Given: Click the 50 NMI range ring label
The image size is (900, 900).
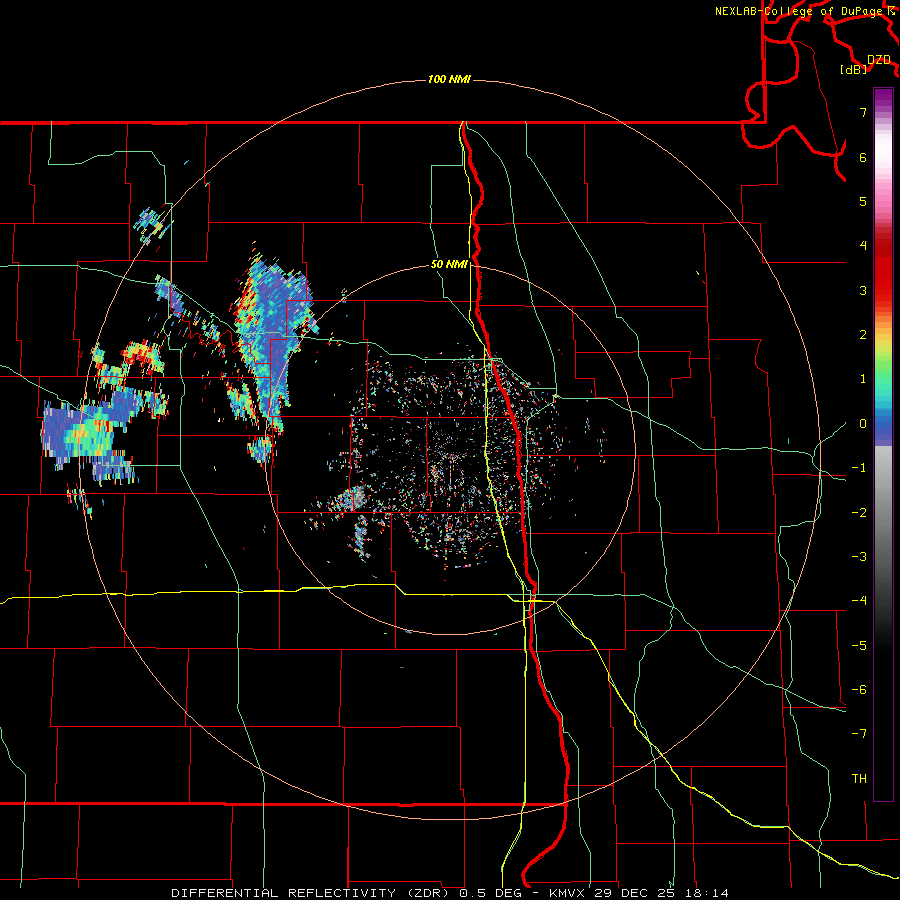Looking at the screenshot, I should click(x=449, y=264).
